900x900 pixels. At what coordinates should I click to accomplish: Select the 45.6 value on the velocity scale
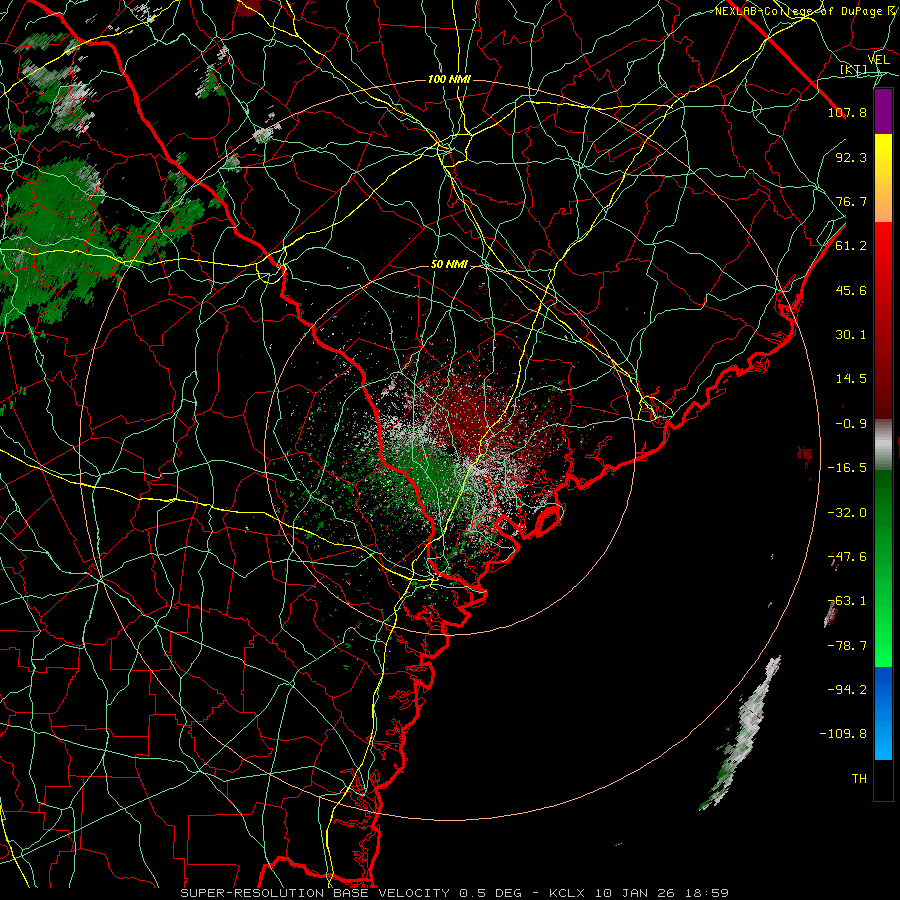(x=851, y=290)
